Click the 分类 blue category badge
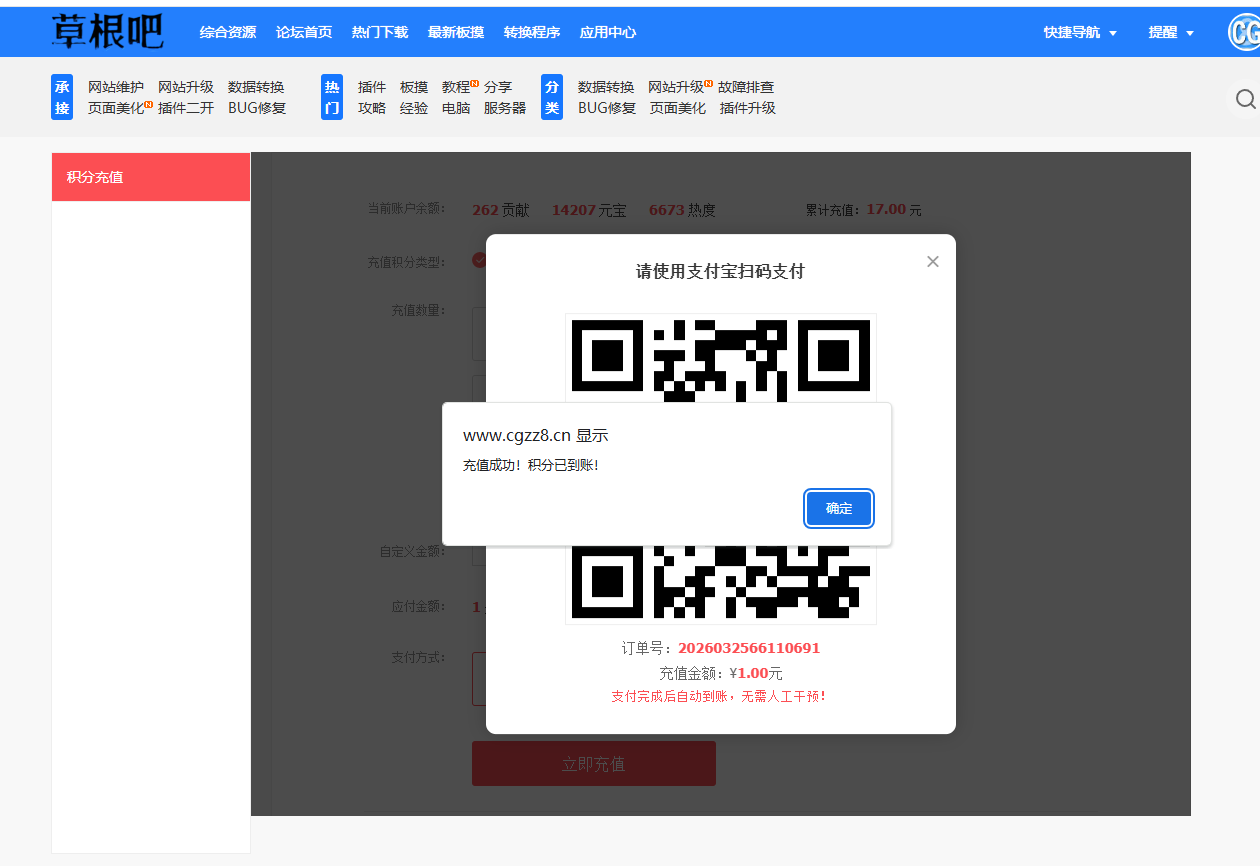Screen dimensions: 1260x866 pos(552,97)
